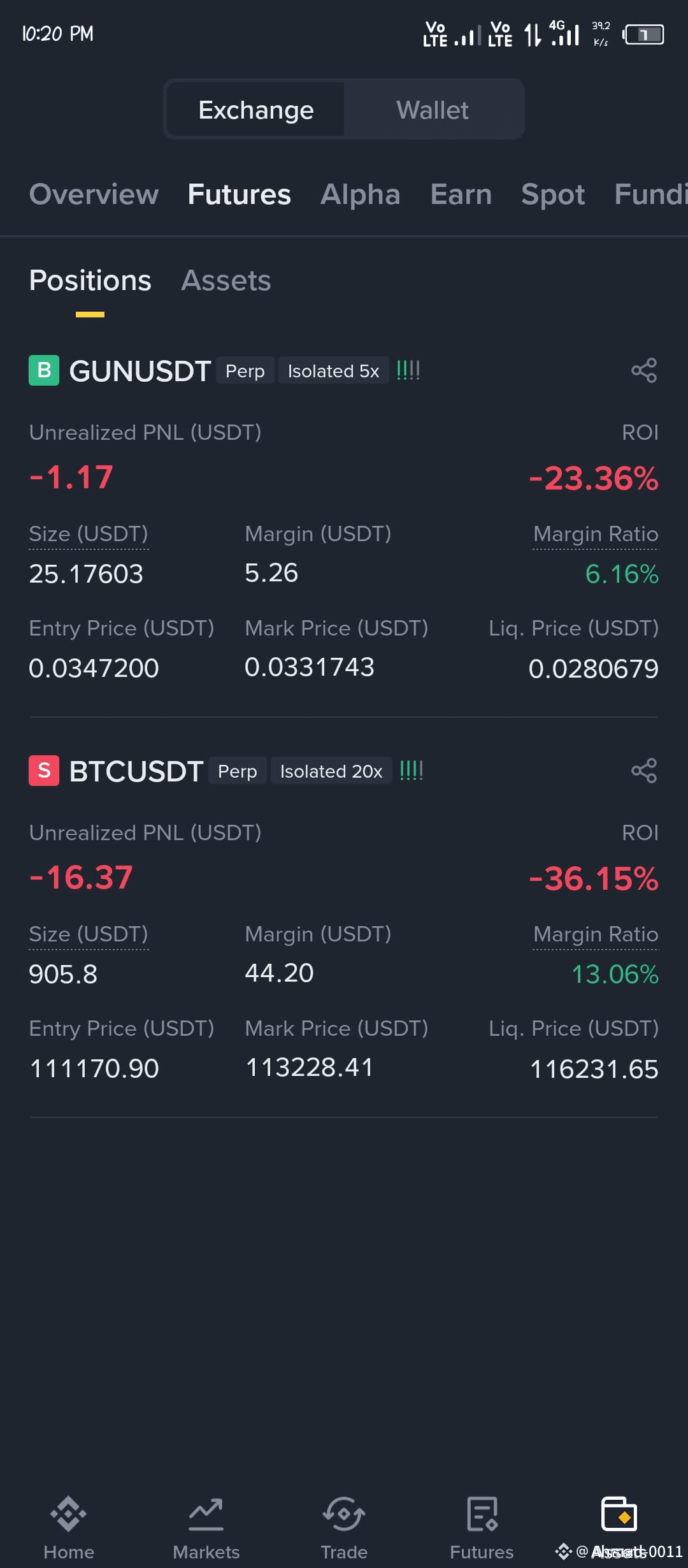
Task: Open the Spot tab
Action: point(553,194)
